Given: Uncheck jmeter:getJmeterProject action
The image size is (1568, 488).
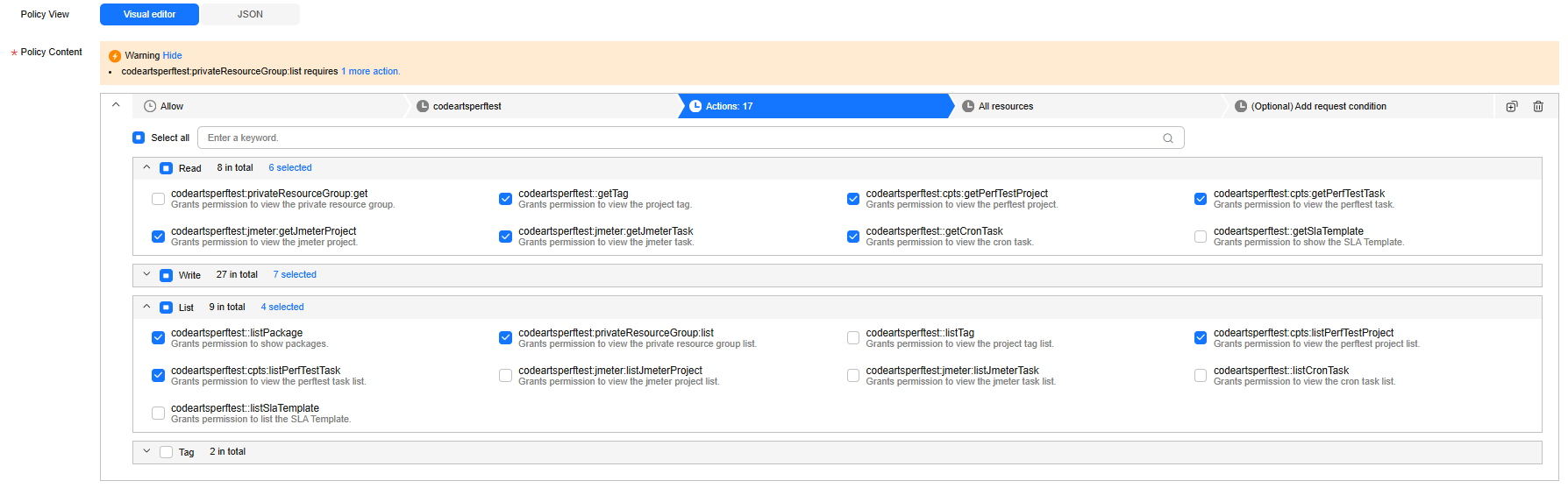Looking at the screenshot, I should tap(158, 237).
